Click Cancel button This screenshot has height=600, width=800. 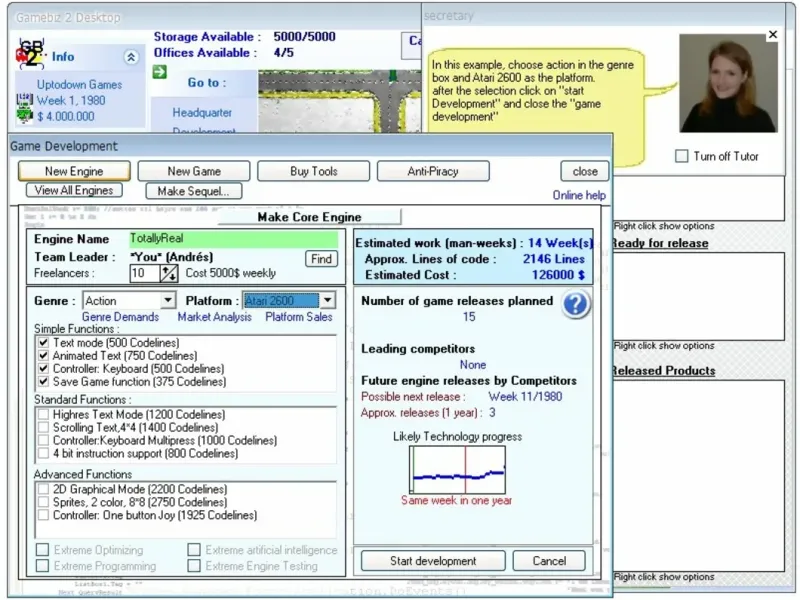[x=549, y=561]
